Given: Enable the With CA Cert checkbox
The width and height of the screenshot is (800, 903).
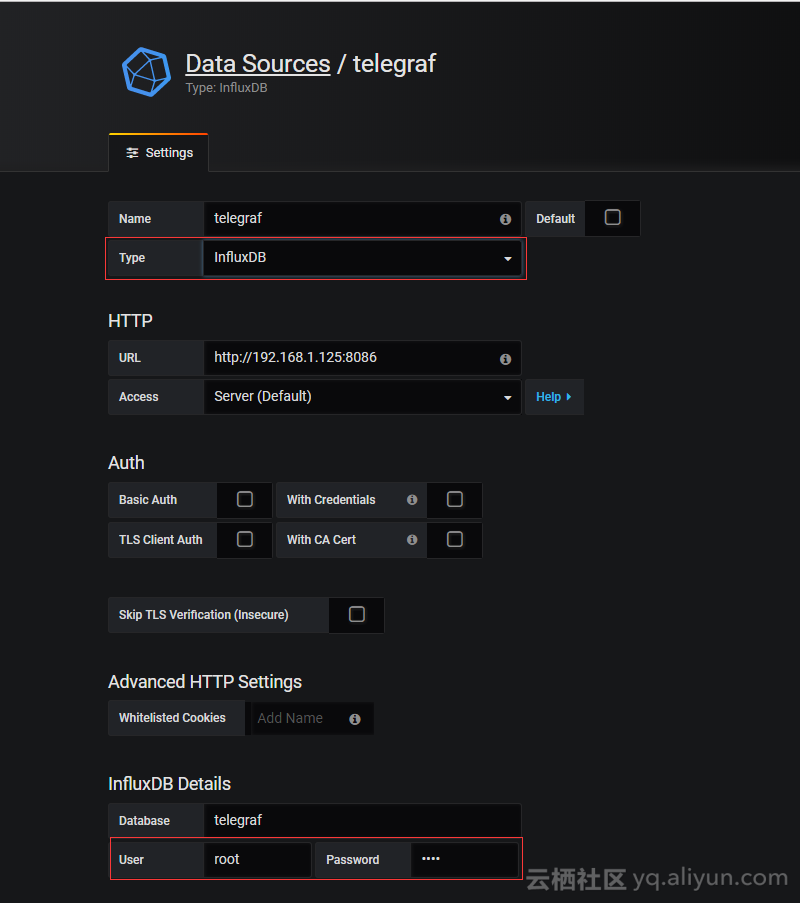Looking at the screenshot, I should pyautogui.click(x=454, y=539).
